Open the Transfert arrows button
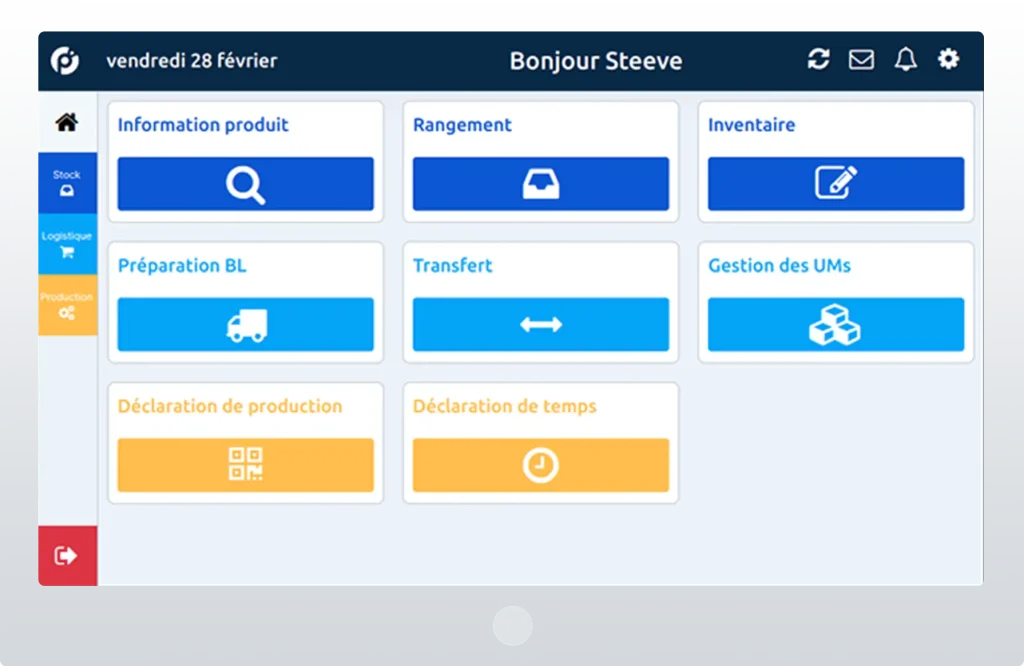The height and width of the screenshot is (666, 1024). tap(541, 325)
